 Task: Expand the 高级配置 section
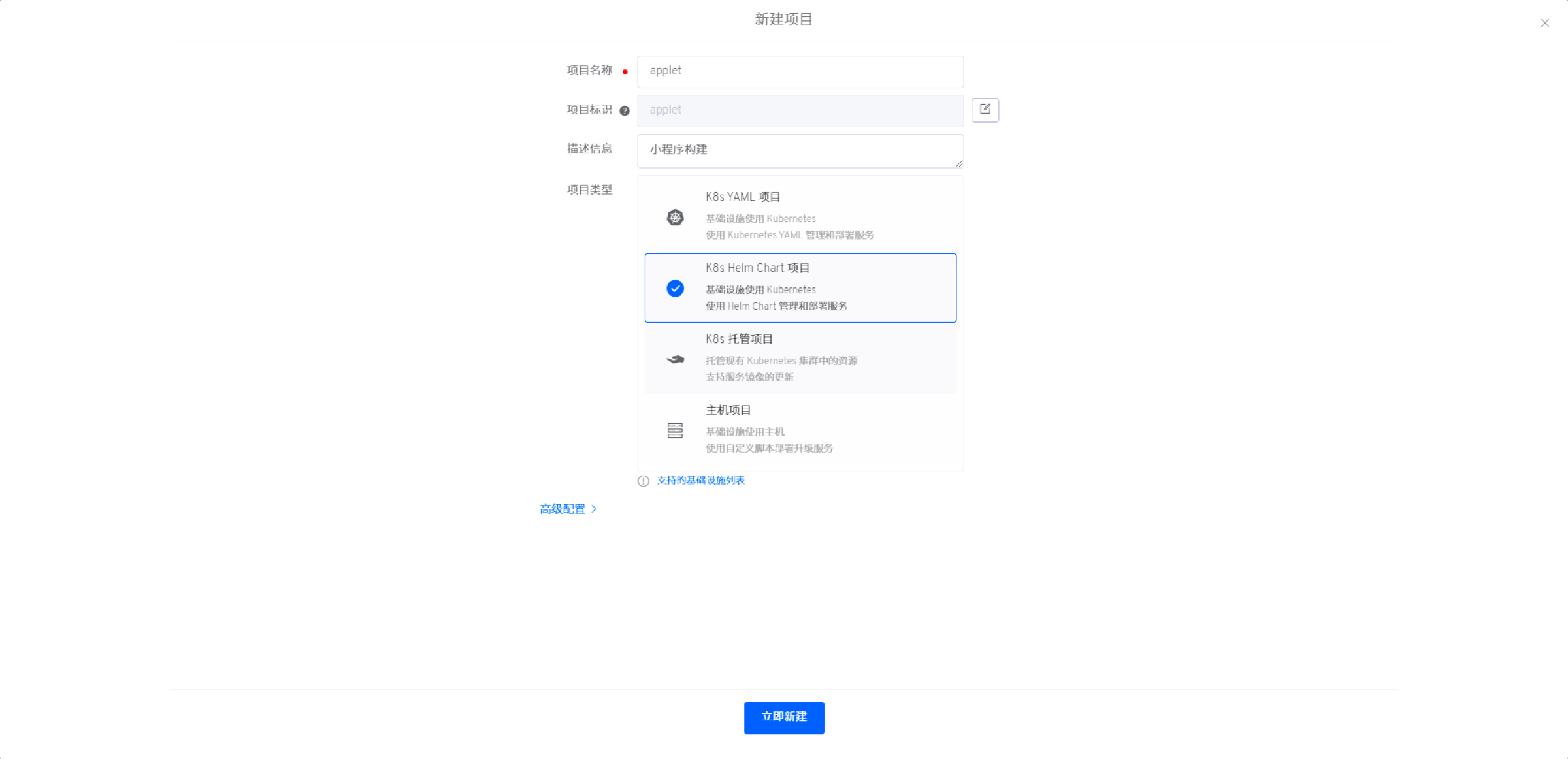[563, 509]
